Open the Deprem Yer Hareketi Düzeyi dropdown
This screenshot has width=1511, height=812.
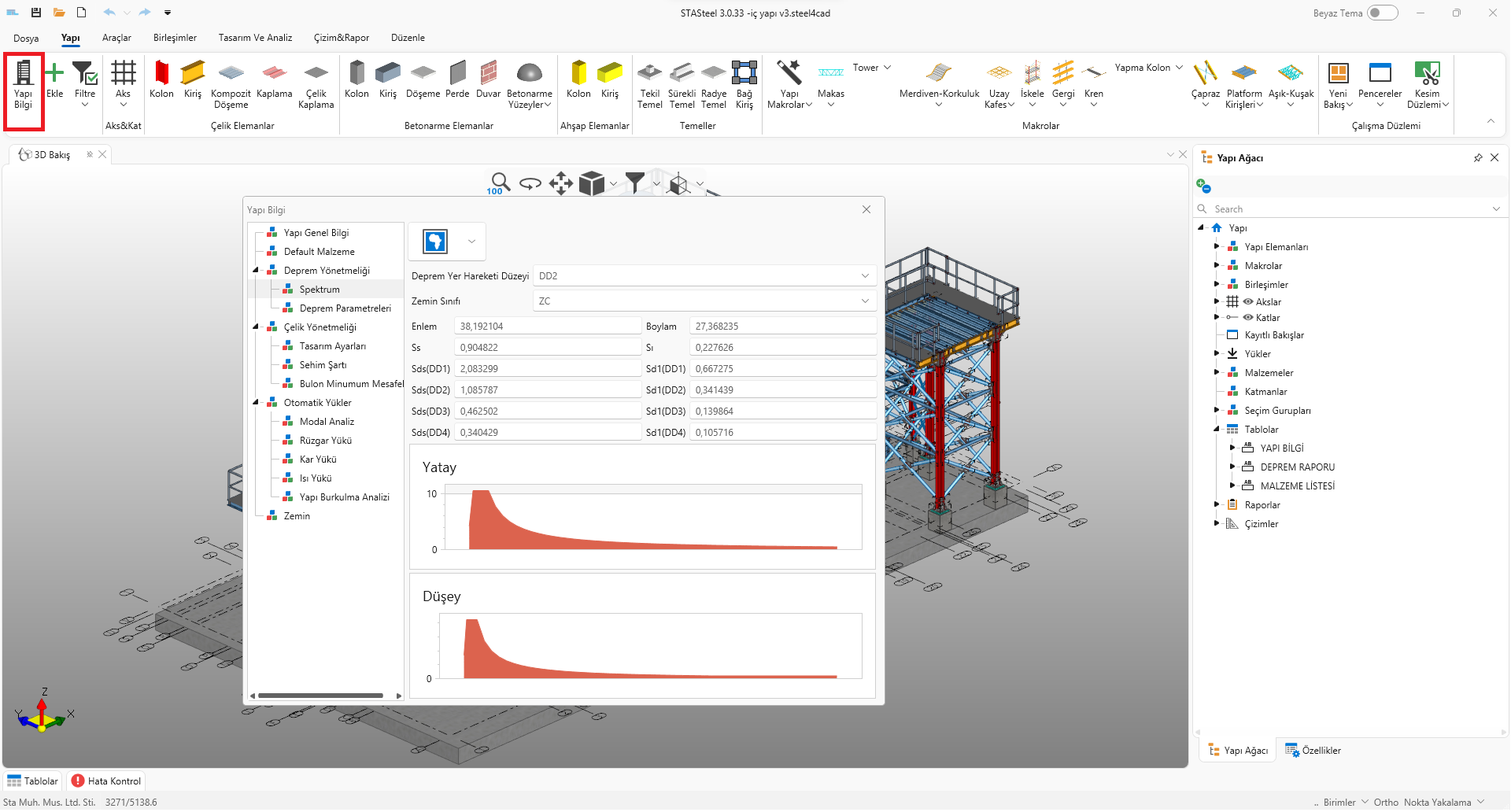(x=864, y=276)
